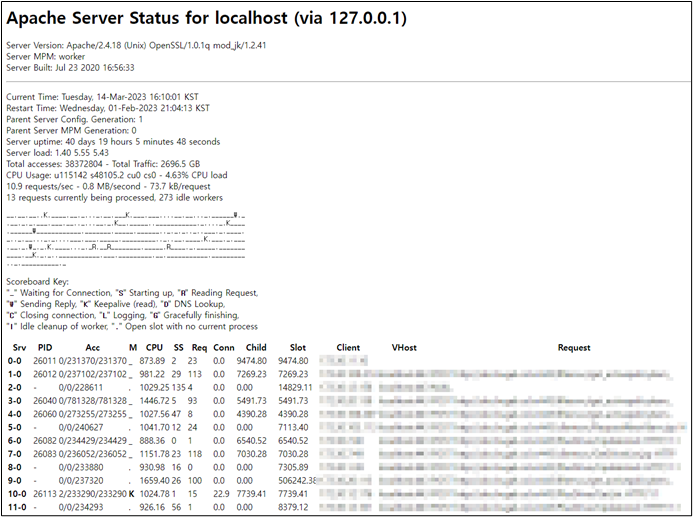Click the Request column header
This screenshot has height=517, width=693.
(574, 348)
